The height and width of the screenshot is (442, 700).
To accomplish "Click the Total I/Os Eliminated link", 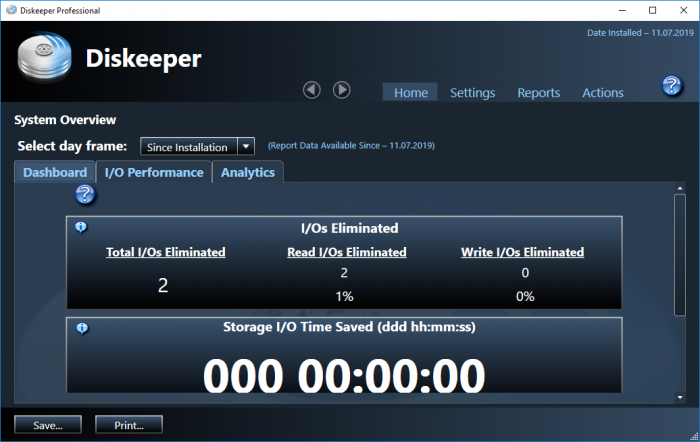I will point(166,252).
